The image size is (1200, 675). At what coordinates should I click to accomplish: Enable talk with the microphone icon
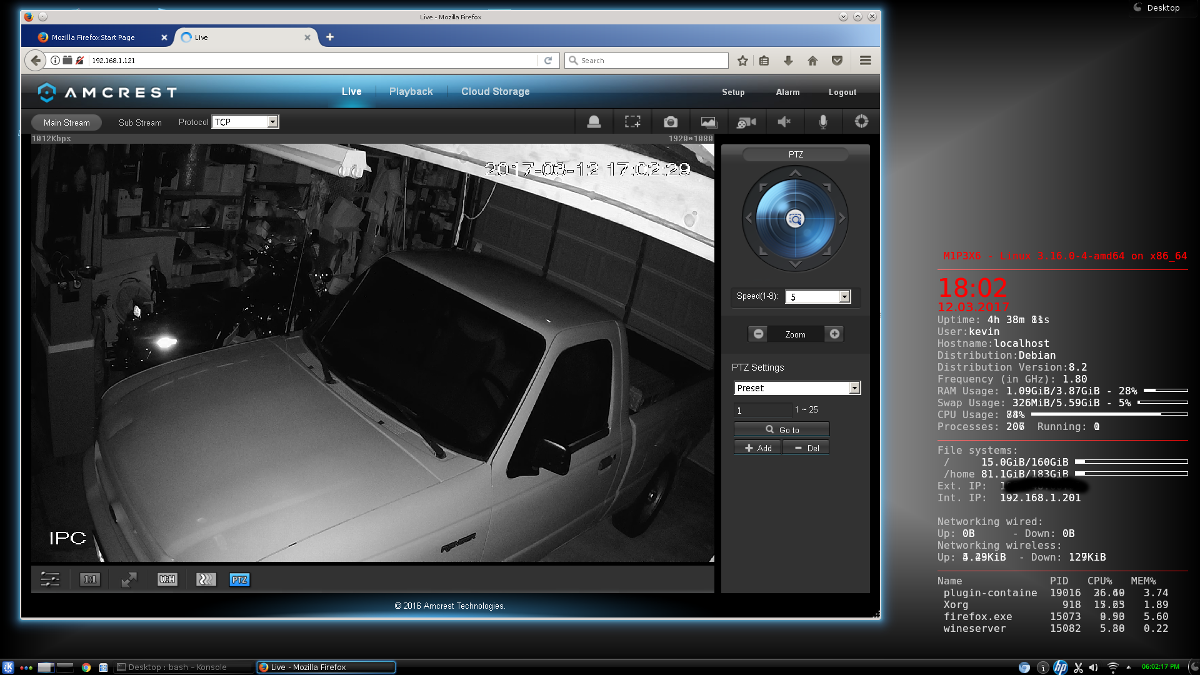(823, 122)
